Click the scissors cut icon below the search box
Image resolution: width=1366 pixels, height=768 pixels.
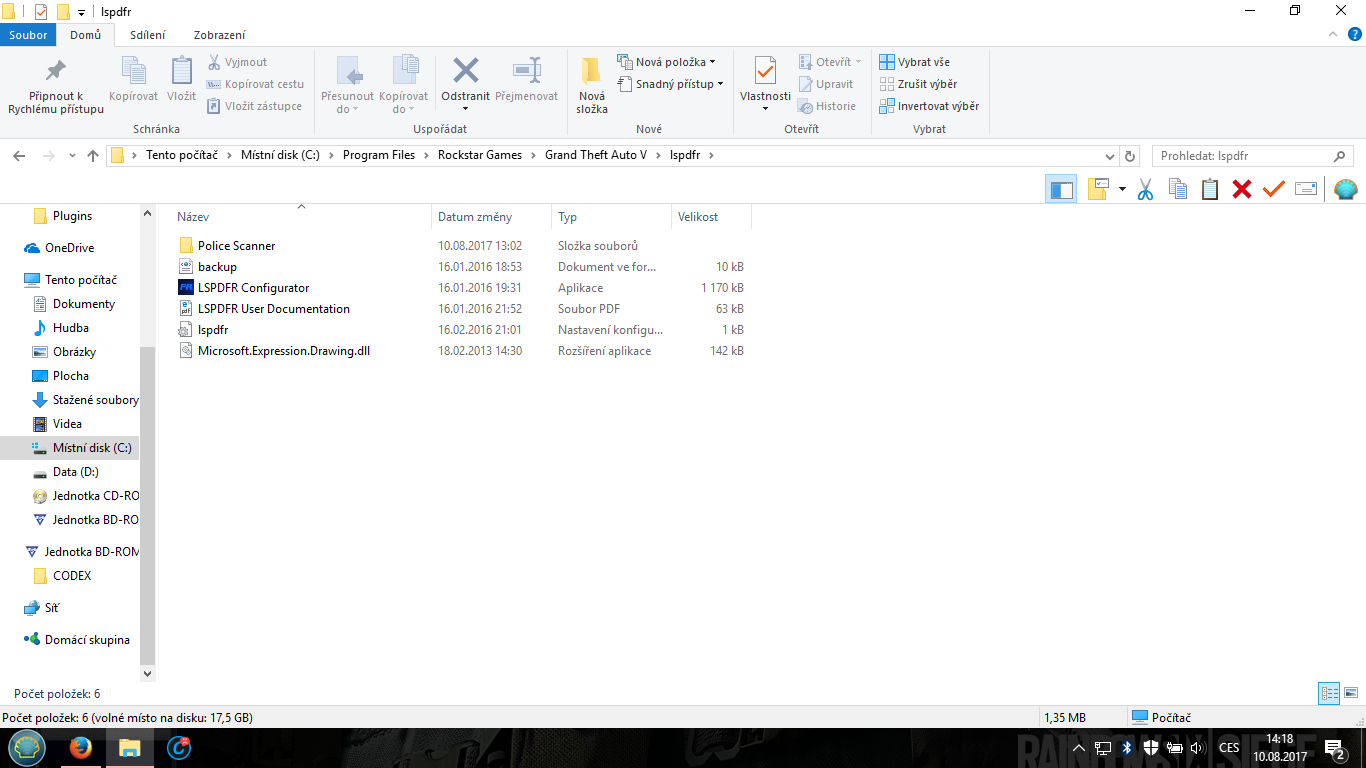(1146, 189)
